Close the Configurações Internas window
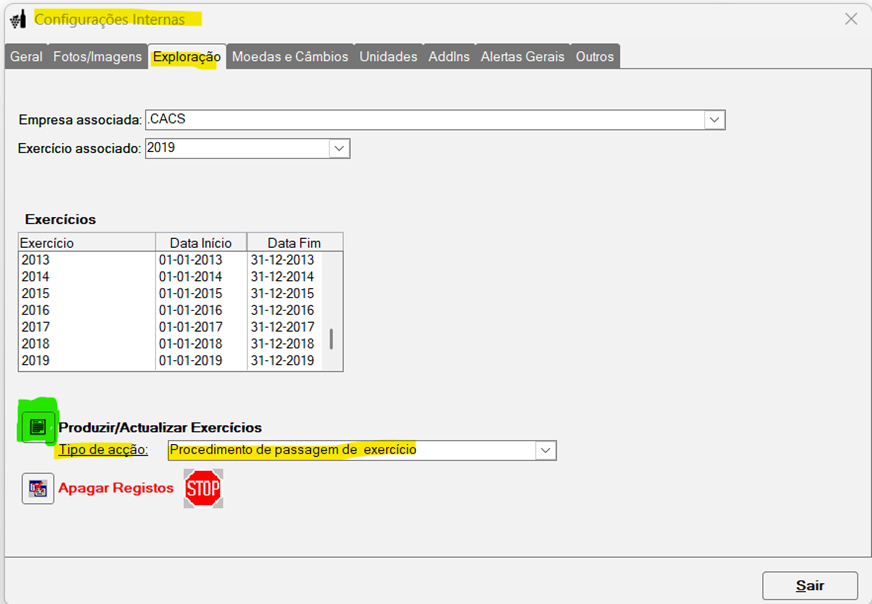This screenshot has width=872, height=604. [x=851, y=19]
